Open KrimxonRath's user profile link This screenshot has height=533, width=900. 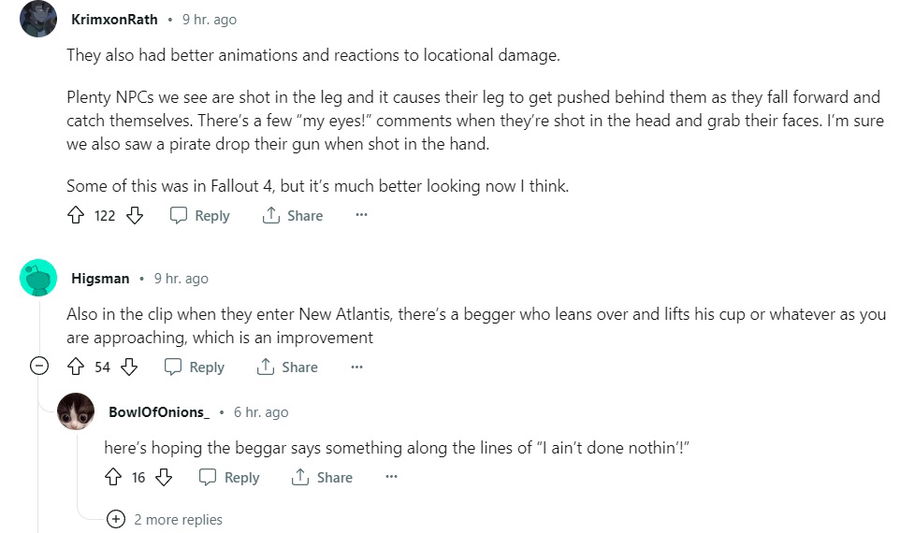(114, 19)
